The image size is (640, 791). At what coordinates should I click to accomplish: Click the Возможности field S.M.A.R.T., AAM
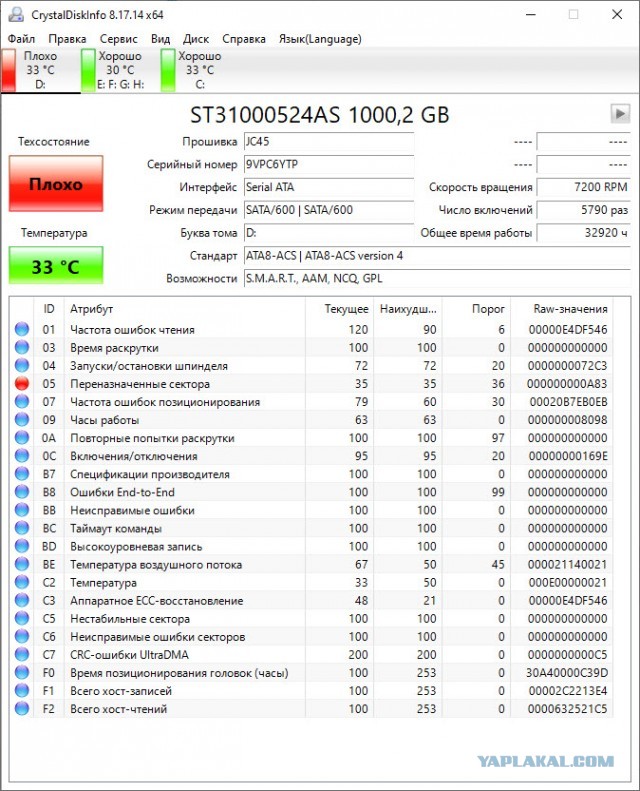(437, 278)
